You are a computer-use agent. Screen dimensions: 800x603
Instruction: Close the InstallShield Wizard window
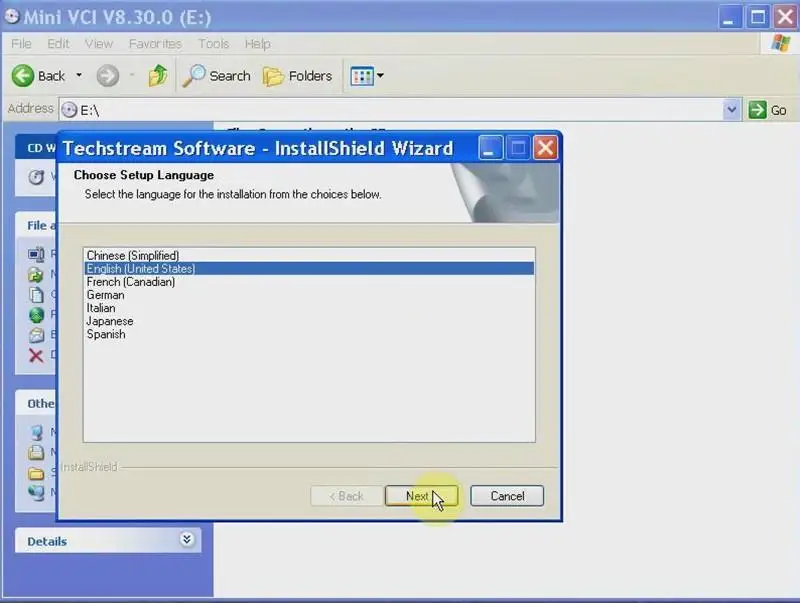point(545,148)
